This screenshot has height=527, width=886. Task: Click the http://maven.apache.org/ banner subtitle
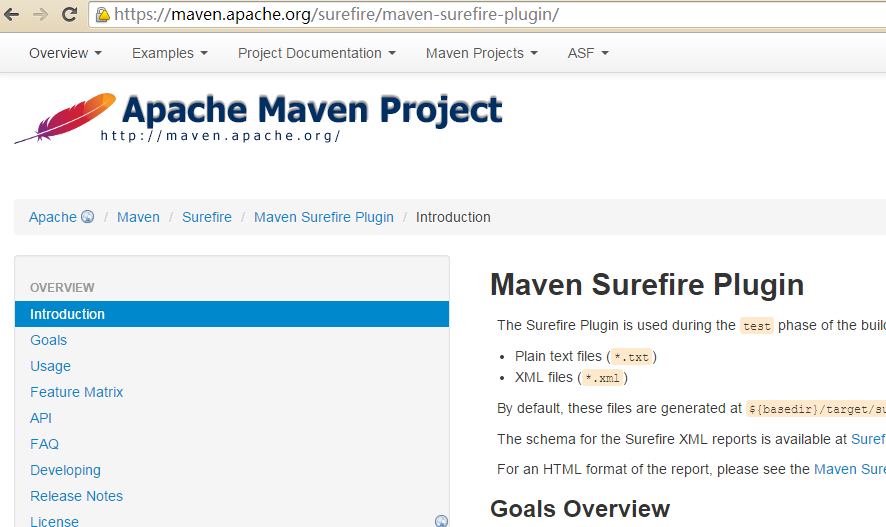click(x=220, y=136)
